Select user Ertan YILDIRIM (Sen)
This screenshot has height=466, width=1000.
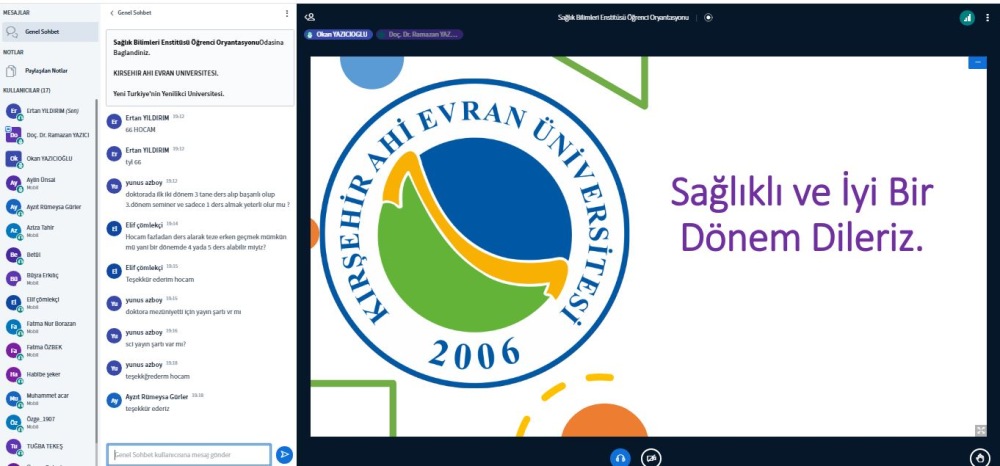[x=50, y=111]
